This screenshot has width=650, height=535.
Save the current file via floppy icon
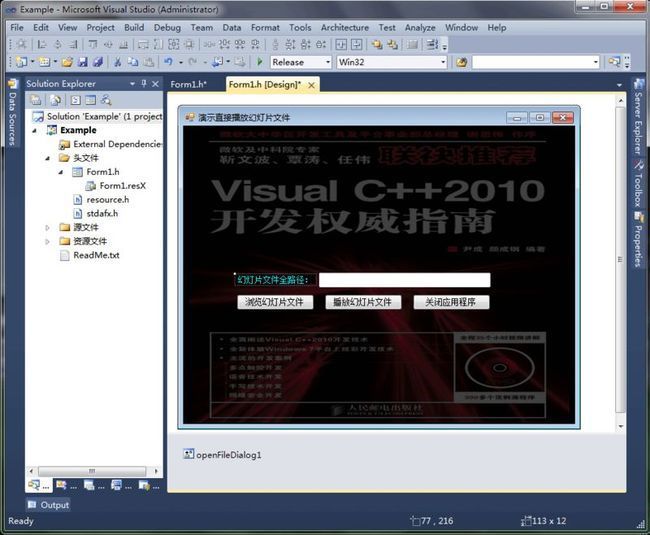point(83,62)
